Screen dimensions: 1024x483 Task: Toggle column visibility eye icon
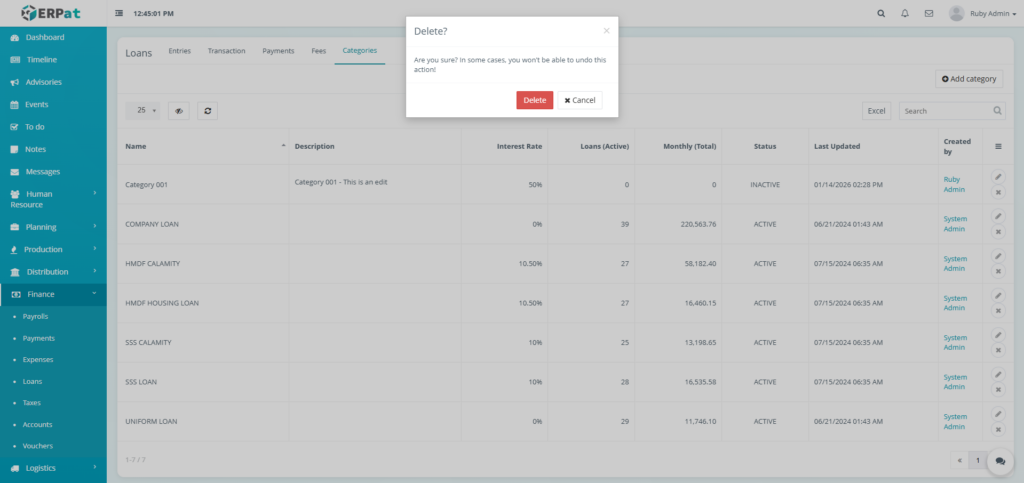coord(179,111)
